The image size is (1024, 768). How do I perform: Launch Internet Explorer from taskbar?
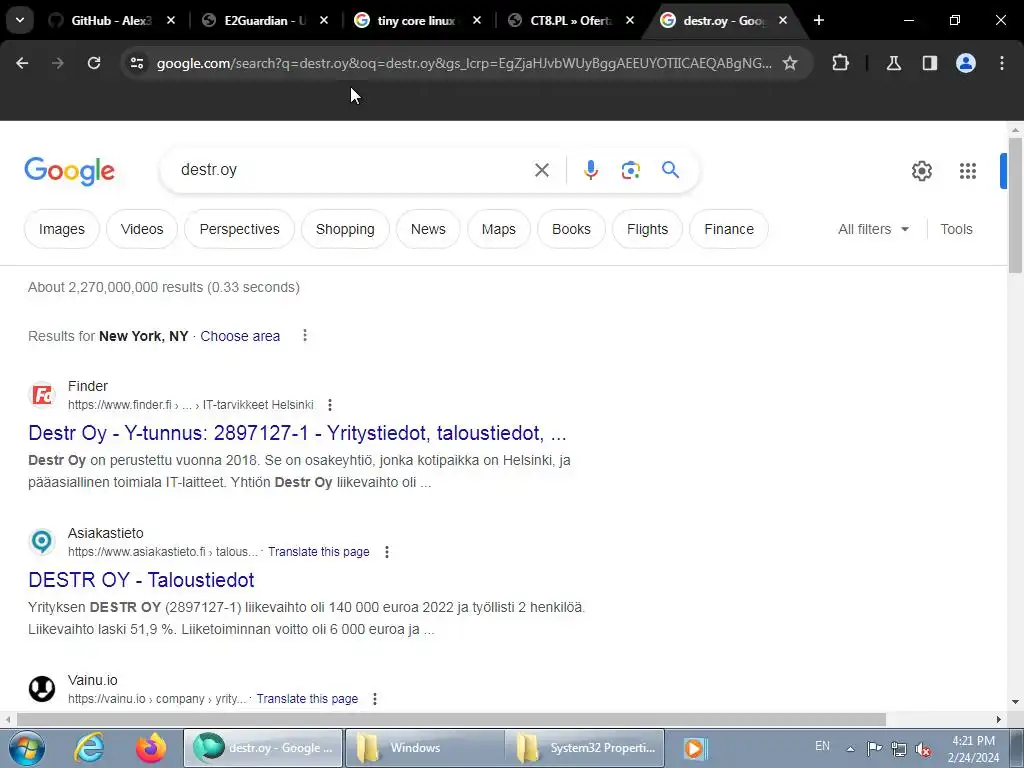point(88,748)
